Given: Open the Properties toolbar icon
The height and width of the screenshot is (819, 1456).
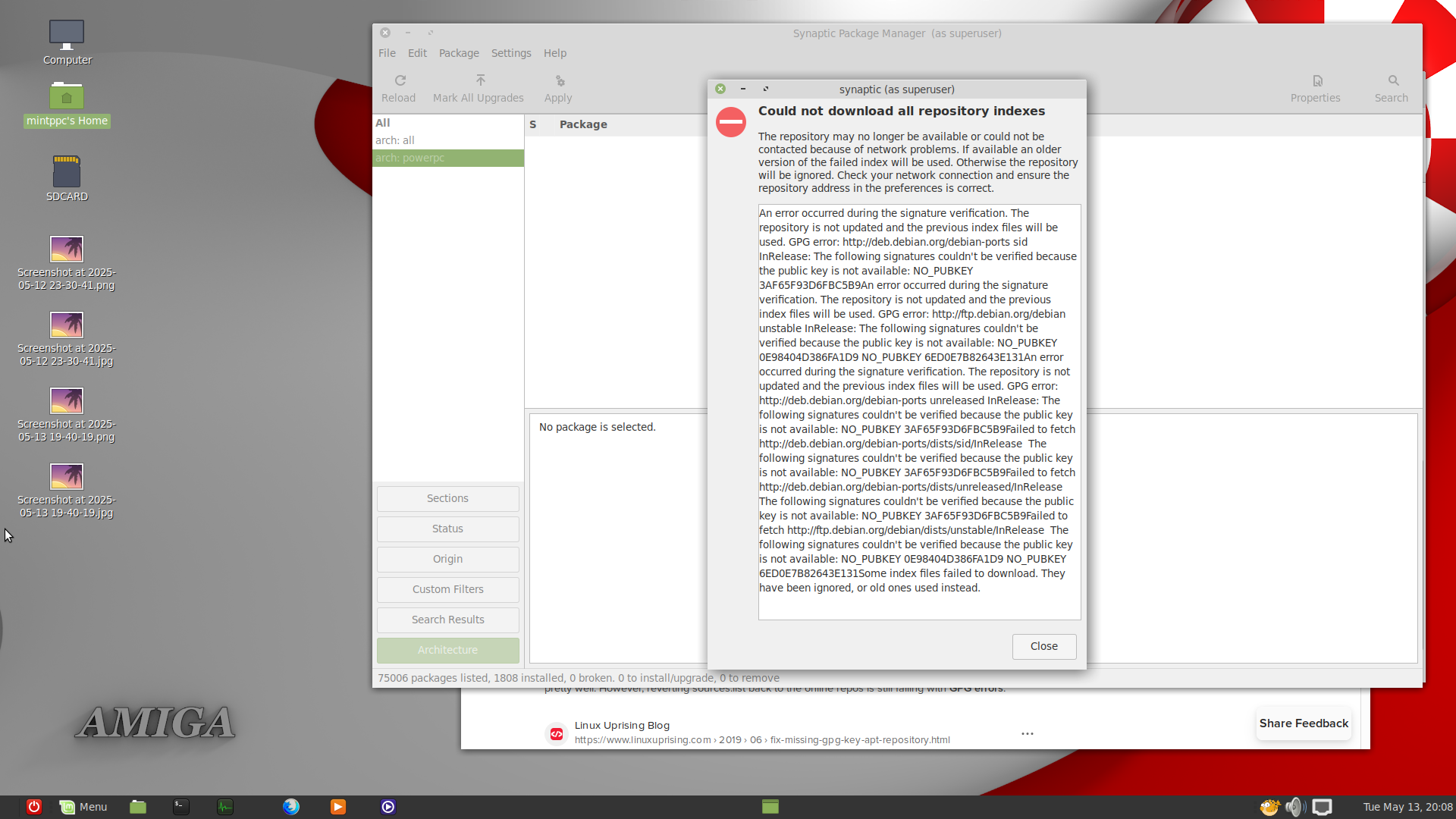Looking at the screenshot, I should (x=1316, y=81).
